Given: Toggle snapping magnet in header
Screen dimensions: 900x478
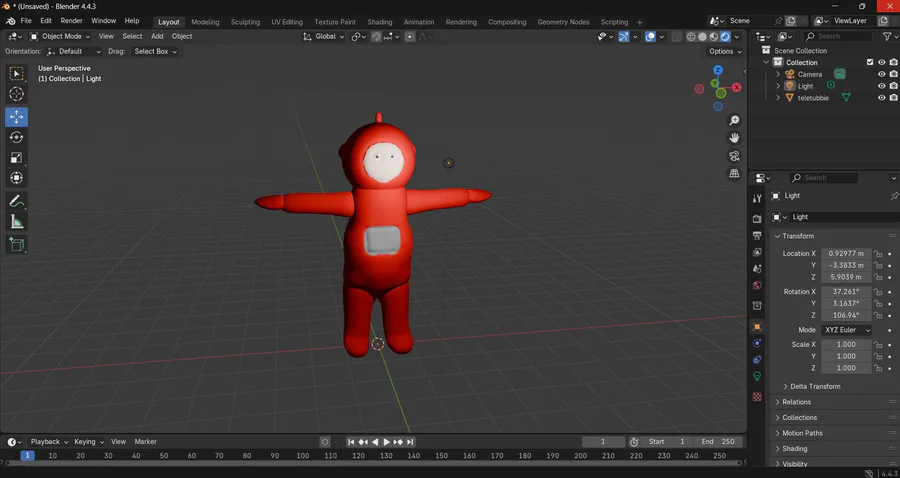Looking at the screenshot, I should pyautogui.click(x=376, y=36).
